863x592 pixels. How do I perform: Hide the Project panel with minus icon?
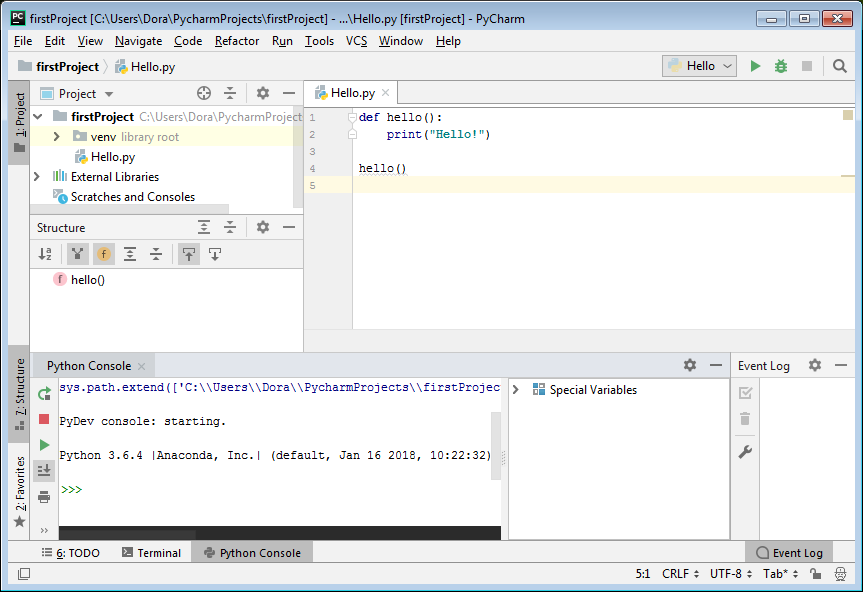tap(289, 94)
